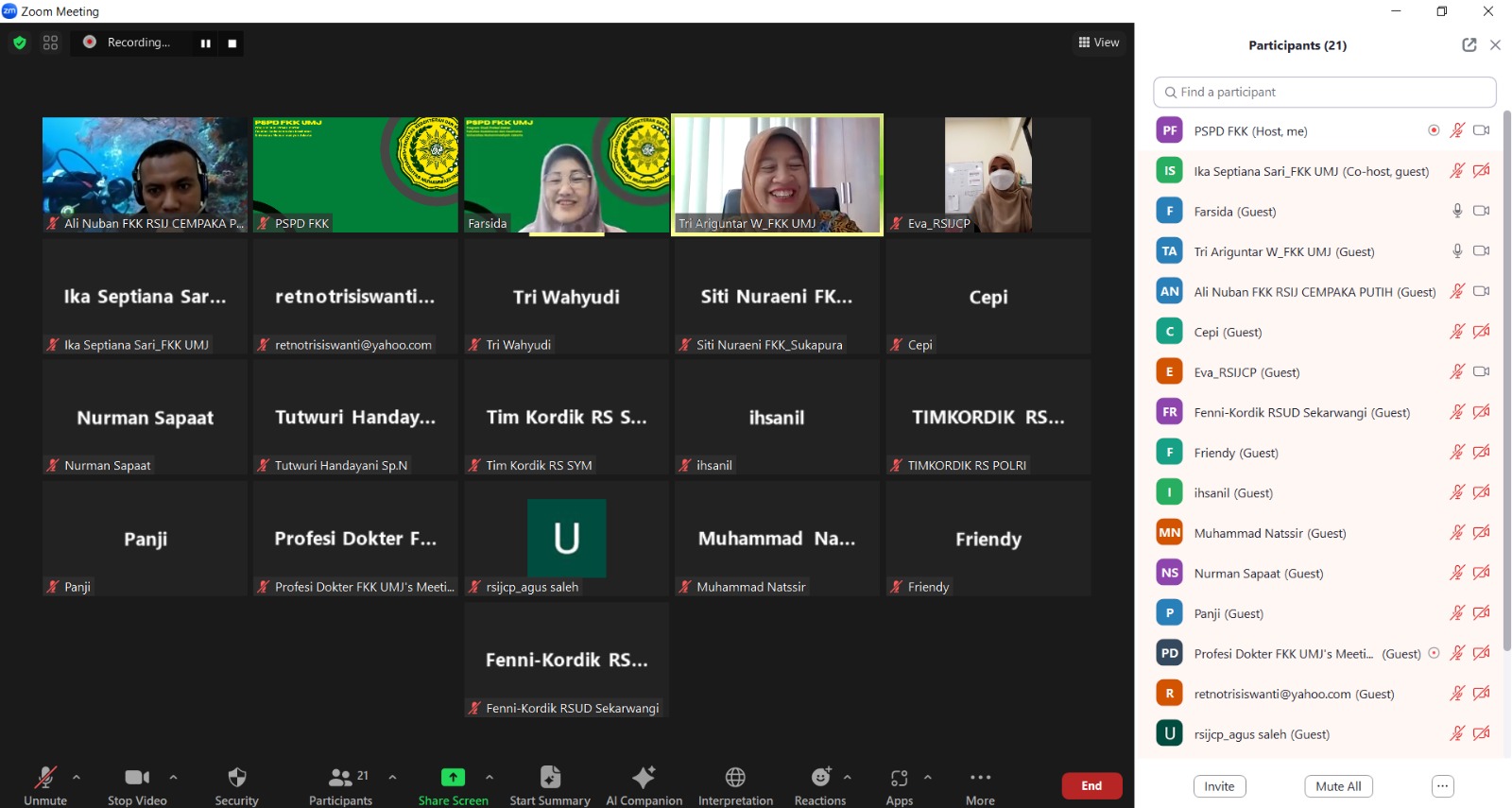Image resolution: width=1512 pixels, height=808 pixels.
Task: Mute Tri Ariguntar W_FKK UMJ's microphone
Action: click(x=1457, y=251)
